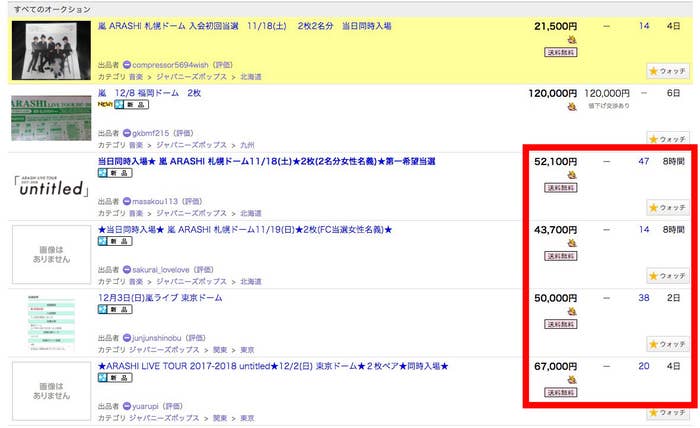The width and height of the screenshot is (700, 428).
Task: Click the 送料無料 badge under 21,500円
Action: [x=560, y=52]
